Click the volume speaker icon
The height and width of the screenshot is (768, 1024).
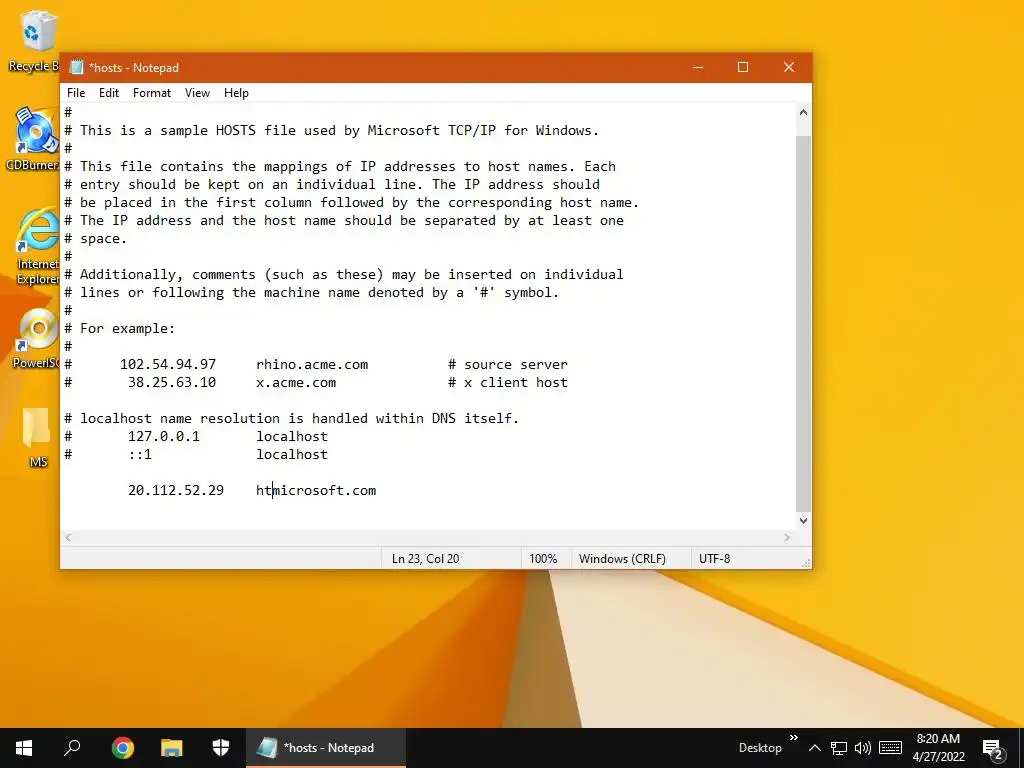pos(863,748)
